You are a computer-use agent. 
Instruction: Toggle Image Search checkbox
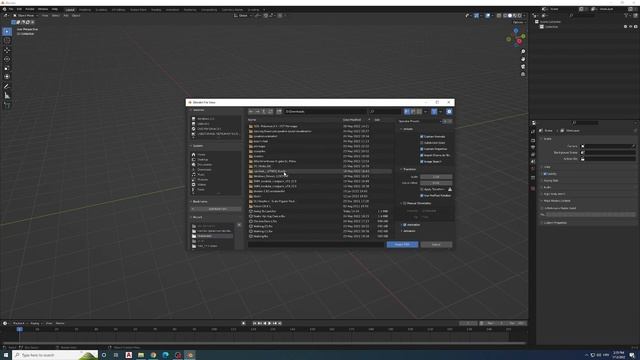tap(422, 162)
